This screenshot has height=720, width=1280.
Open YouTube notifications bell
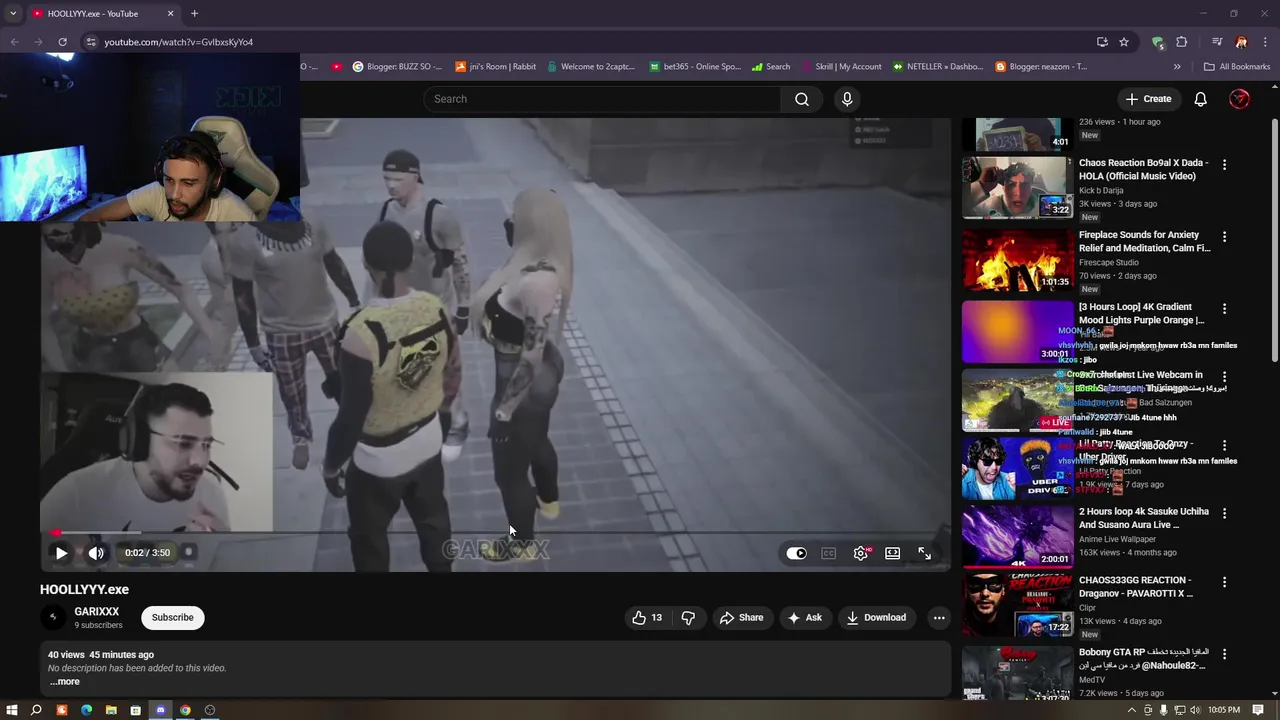click(x=1201, y=99)
